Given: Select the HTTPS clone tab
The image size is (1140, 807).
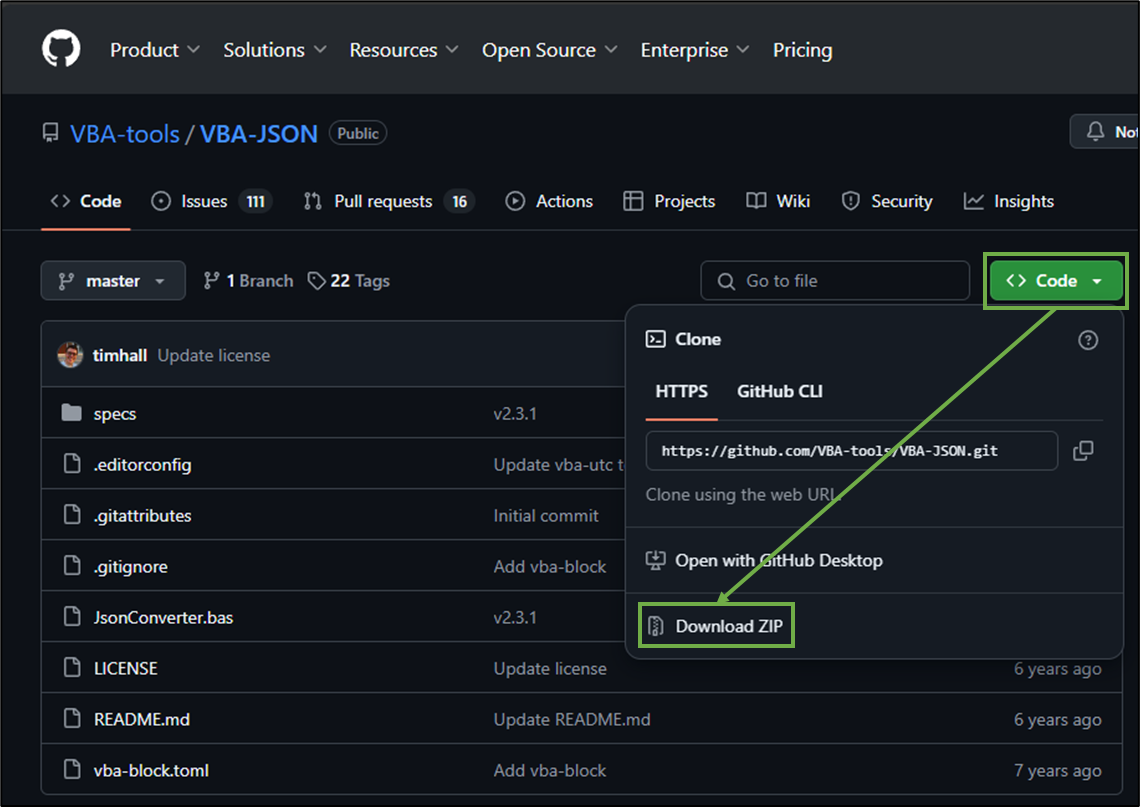Looking at the screenshot, I should pyautogui.click(x=681, y=391).
